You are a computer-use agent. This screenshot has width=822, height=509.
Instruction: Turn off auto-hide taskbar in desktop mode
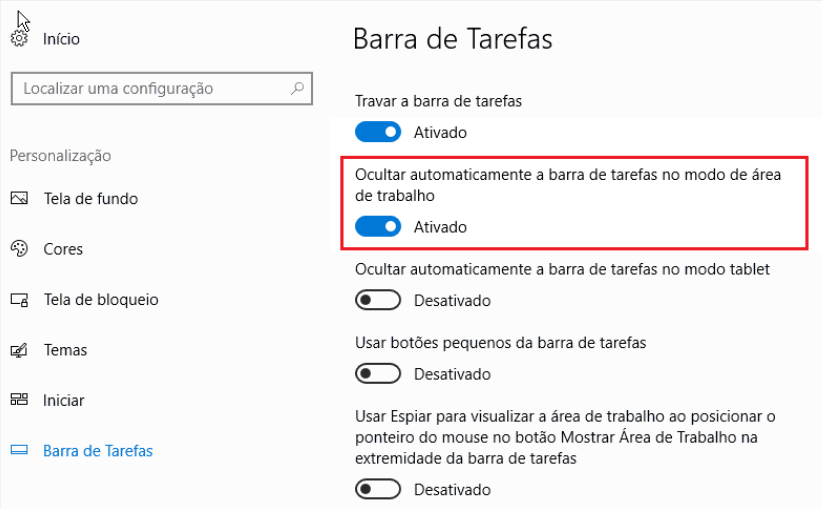(x=378, y=226)
